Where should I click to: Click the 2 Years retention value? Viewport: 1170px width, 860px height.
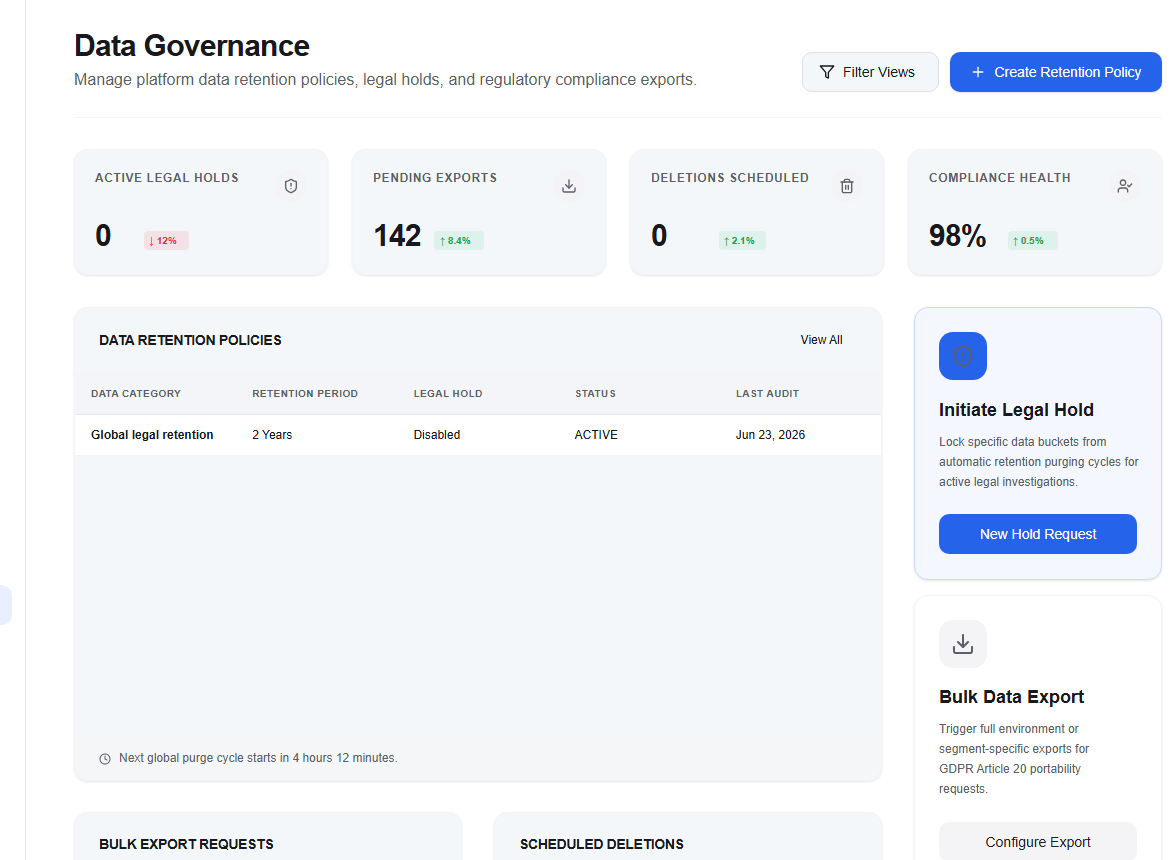coord(272,435)
